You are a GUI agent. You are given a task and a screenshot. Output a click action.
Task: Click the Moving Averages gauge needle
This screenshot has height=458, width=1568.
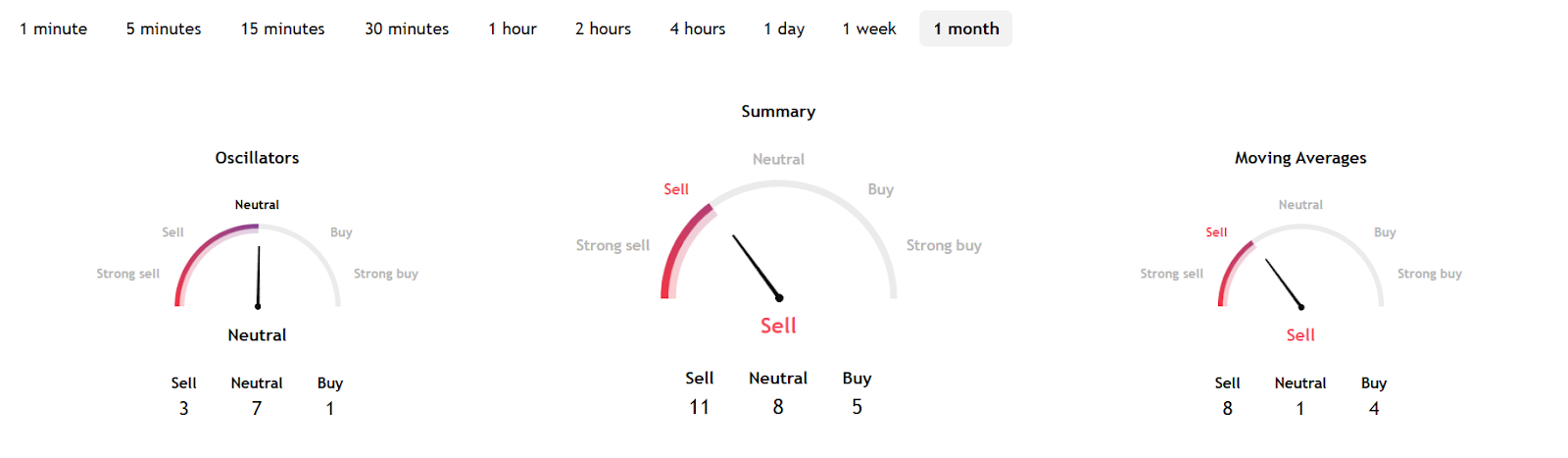(1284, 283)
